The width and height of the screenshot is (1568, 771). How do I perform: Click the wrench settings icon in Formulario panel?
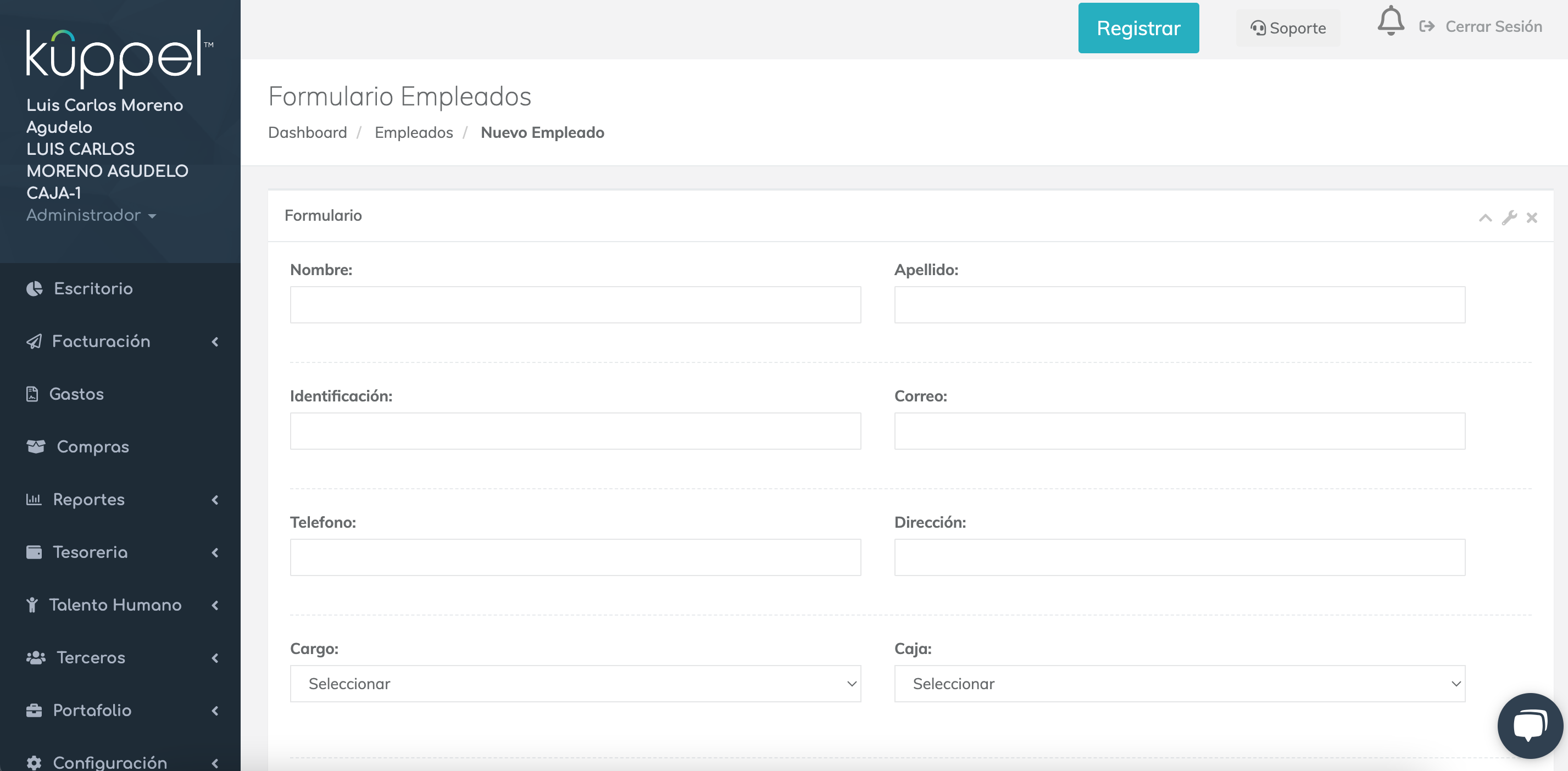click(x=1509, y=218)
